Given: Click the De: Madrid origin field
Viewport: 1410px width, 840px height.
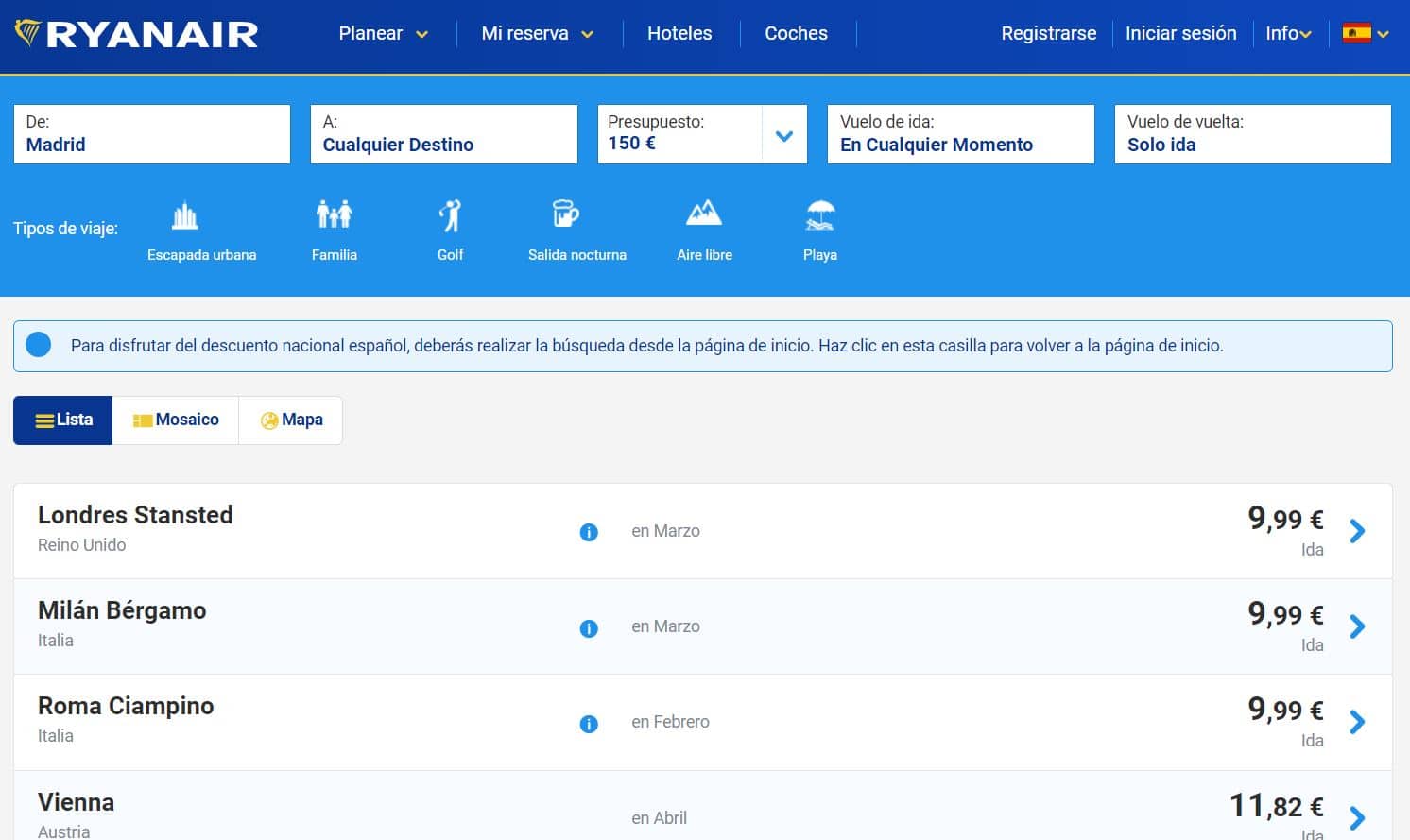Looking at the screenshot, I should point(152,134).
